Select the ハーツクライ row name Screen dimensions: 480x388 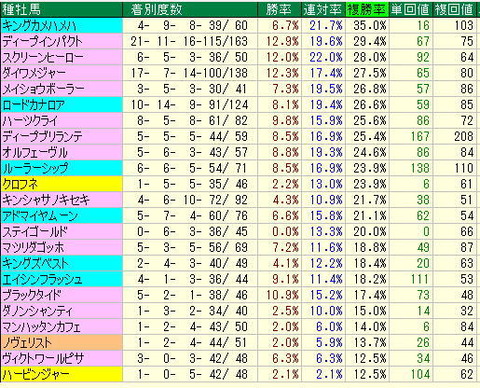[30, 121]
